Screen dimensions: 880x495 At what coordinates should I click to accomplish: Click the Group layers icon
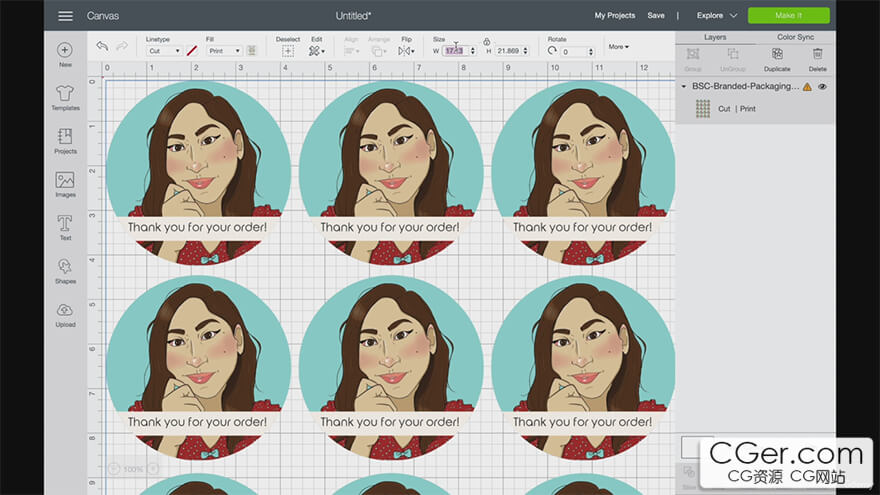[x=693, y=54]
